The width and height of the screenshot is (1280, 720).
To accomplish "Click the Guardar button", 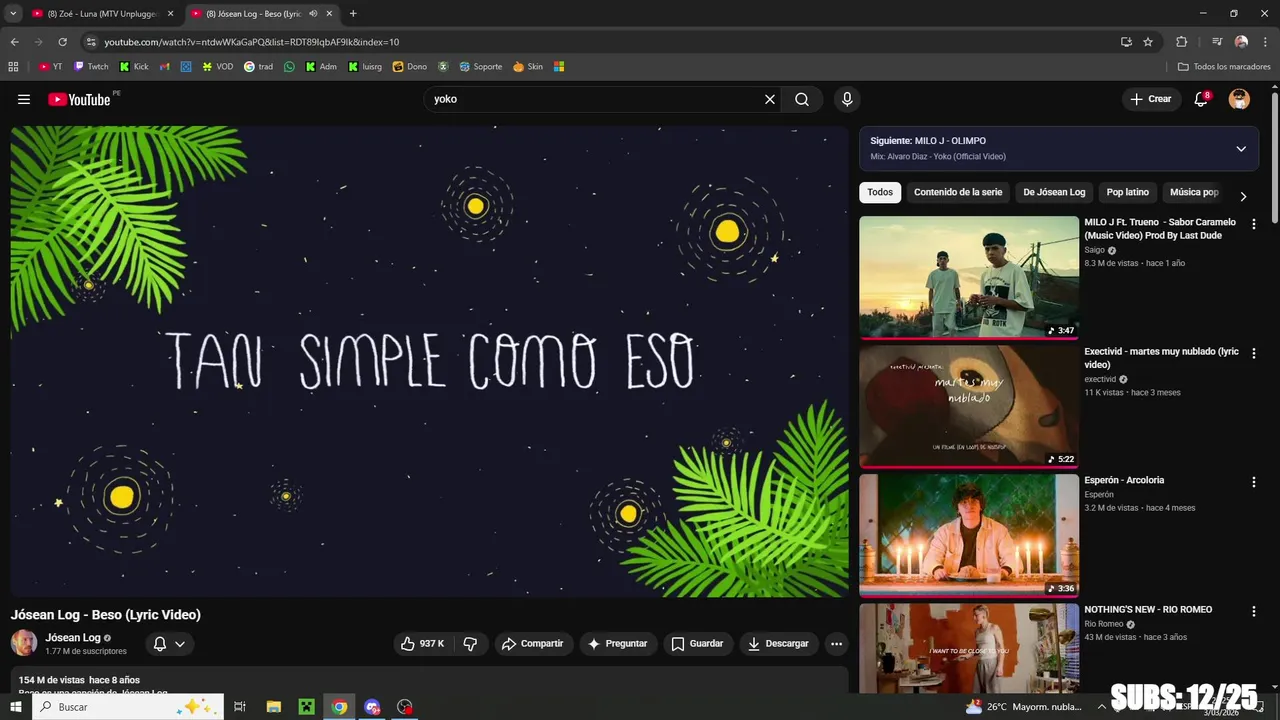I will tap(697, 644).
